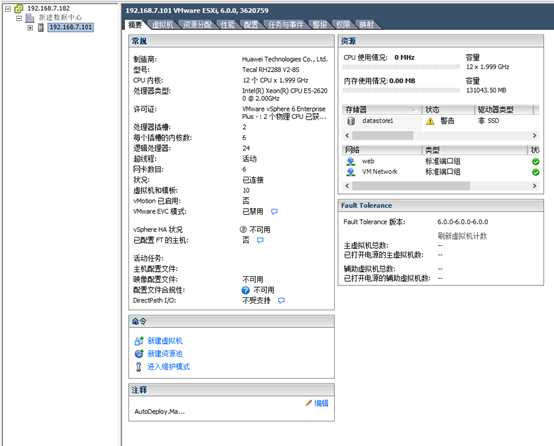Image resolution: width=554 pixels, height=446 pixels.
Task: Click the memory usage progress bar
Action: coord(401,90)
